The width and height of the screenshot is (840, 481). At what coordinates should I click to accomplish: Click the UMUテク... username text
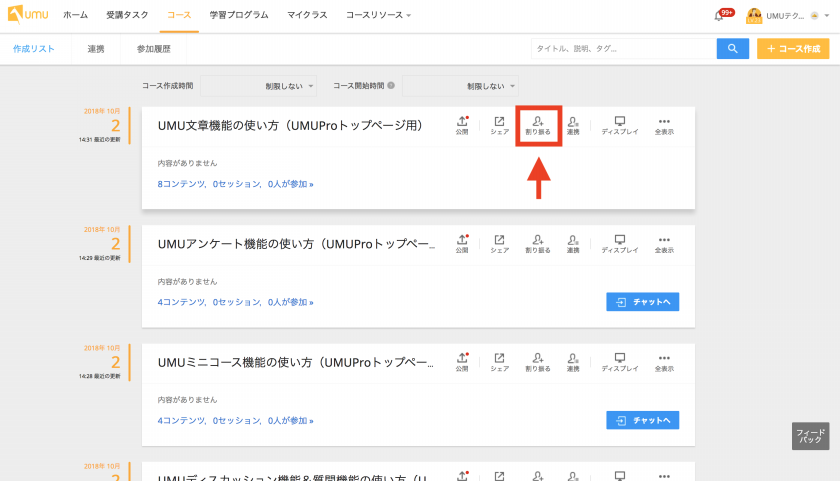[x=785, y=16]
